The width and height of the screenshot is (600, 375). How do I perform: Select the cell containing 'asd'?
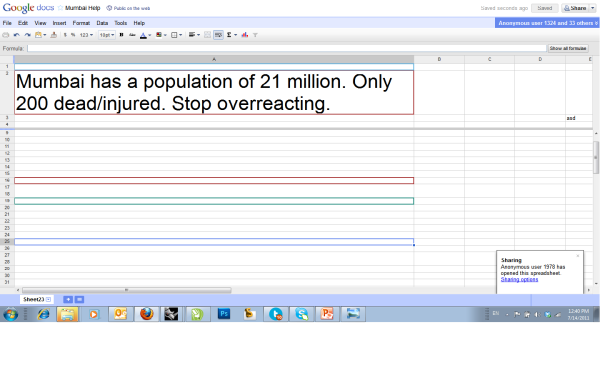coord(579,118)
